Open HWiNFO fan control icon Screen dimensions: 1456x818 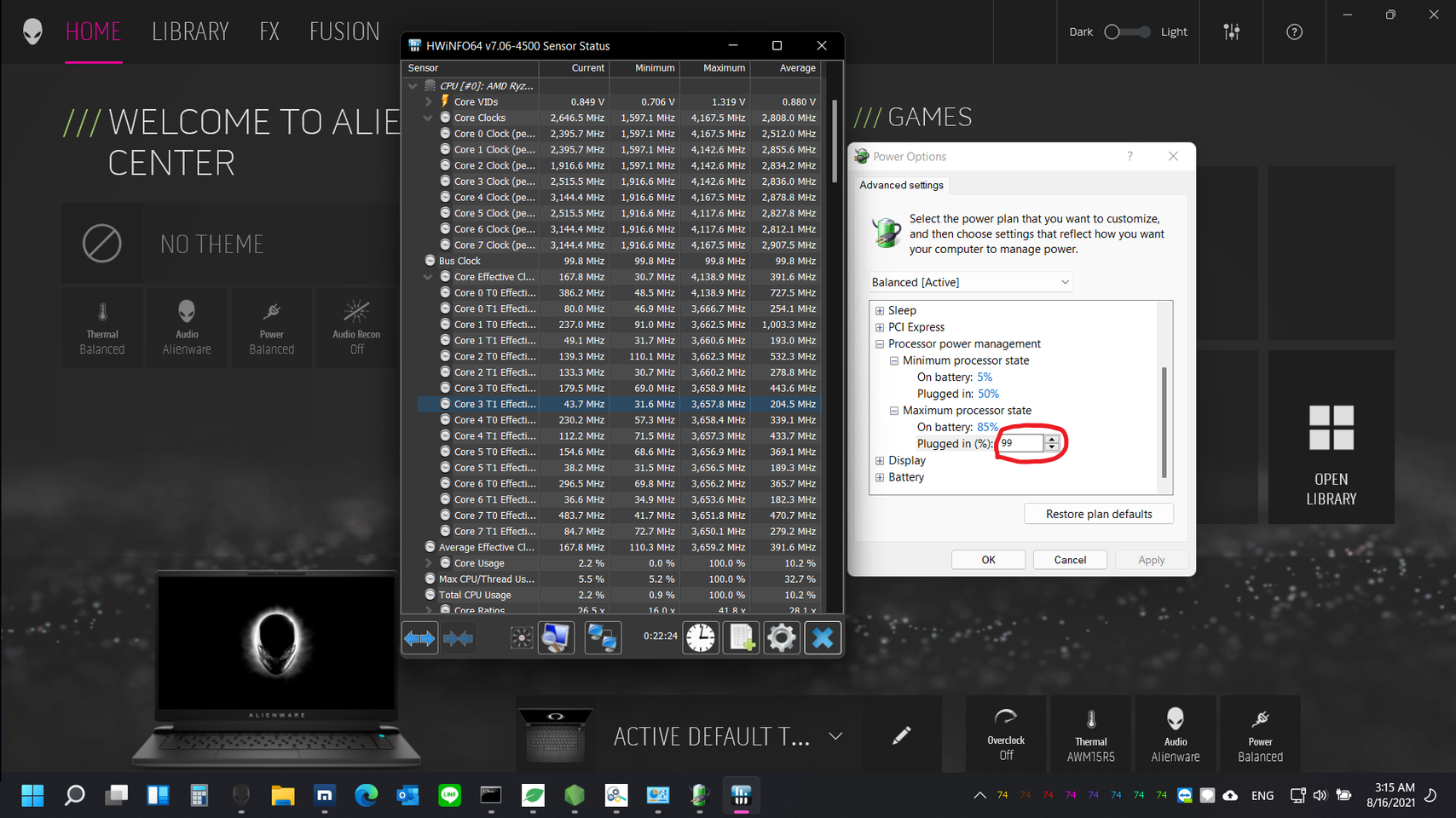pos(521,638)
